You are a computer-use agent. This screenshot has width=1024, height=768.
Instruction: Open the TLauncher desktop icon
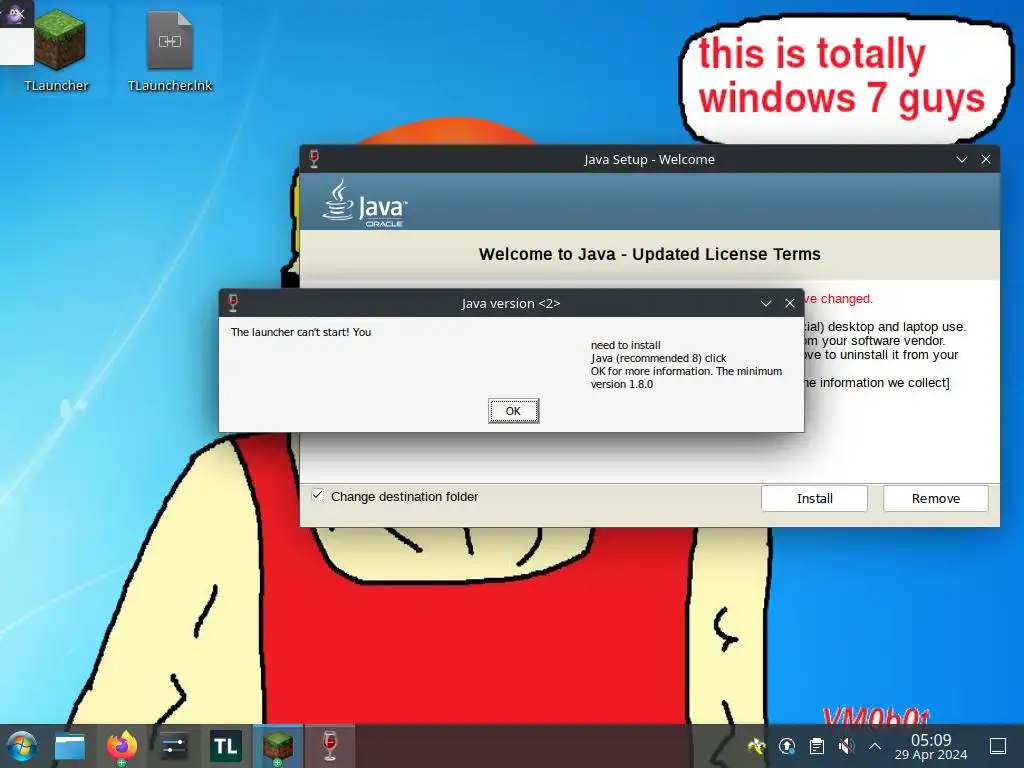(57, 49)
